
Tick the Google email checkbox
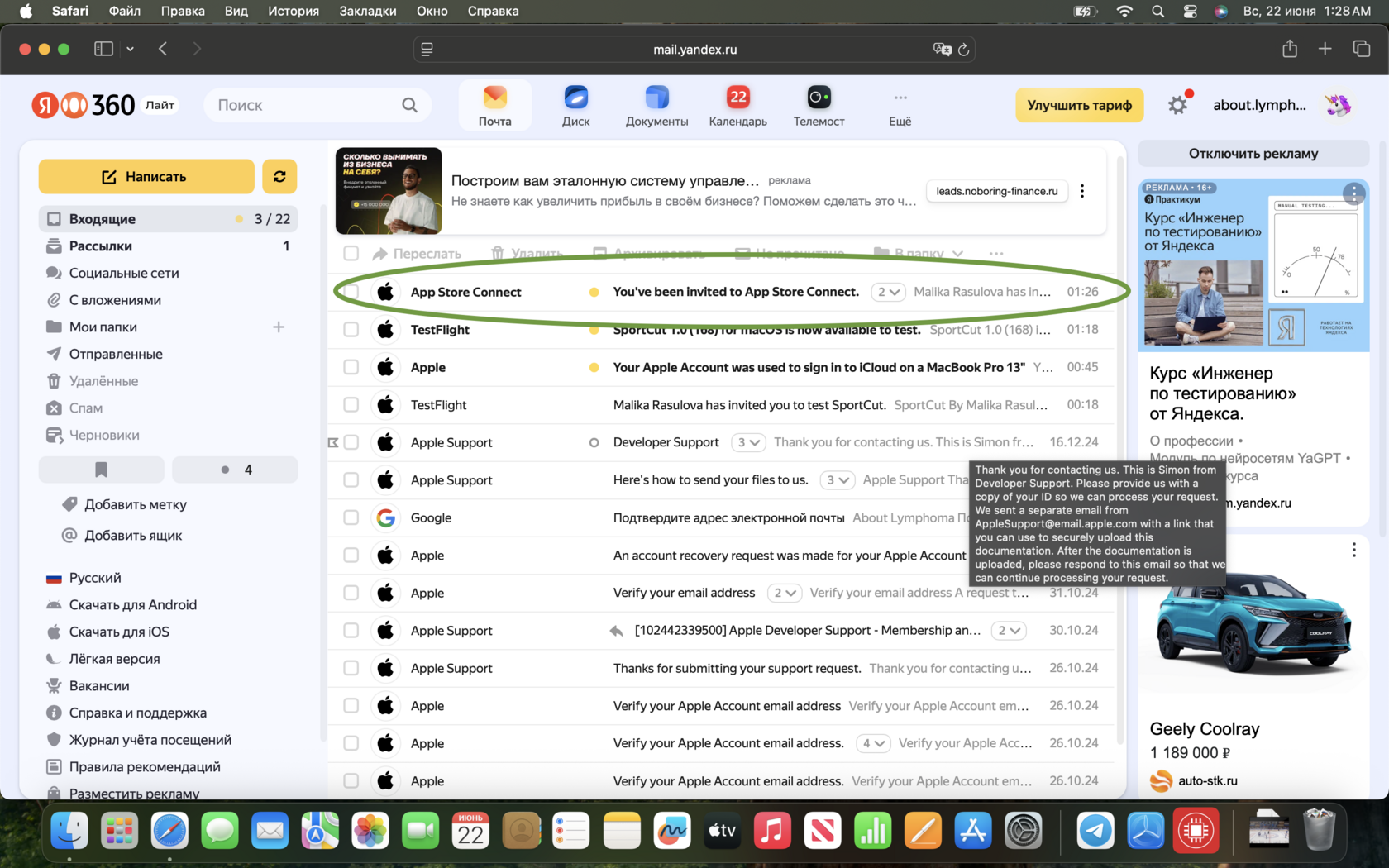351,517
